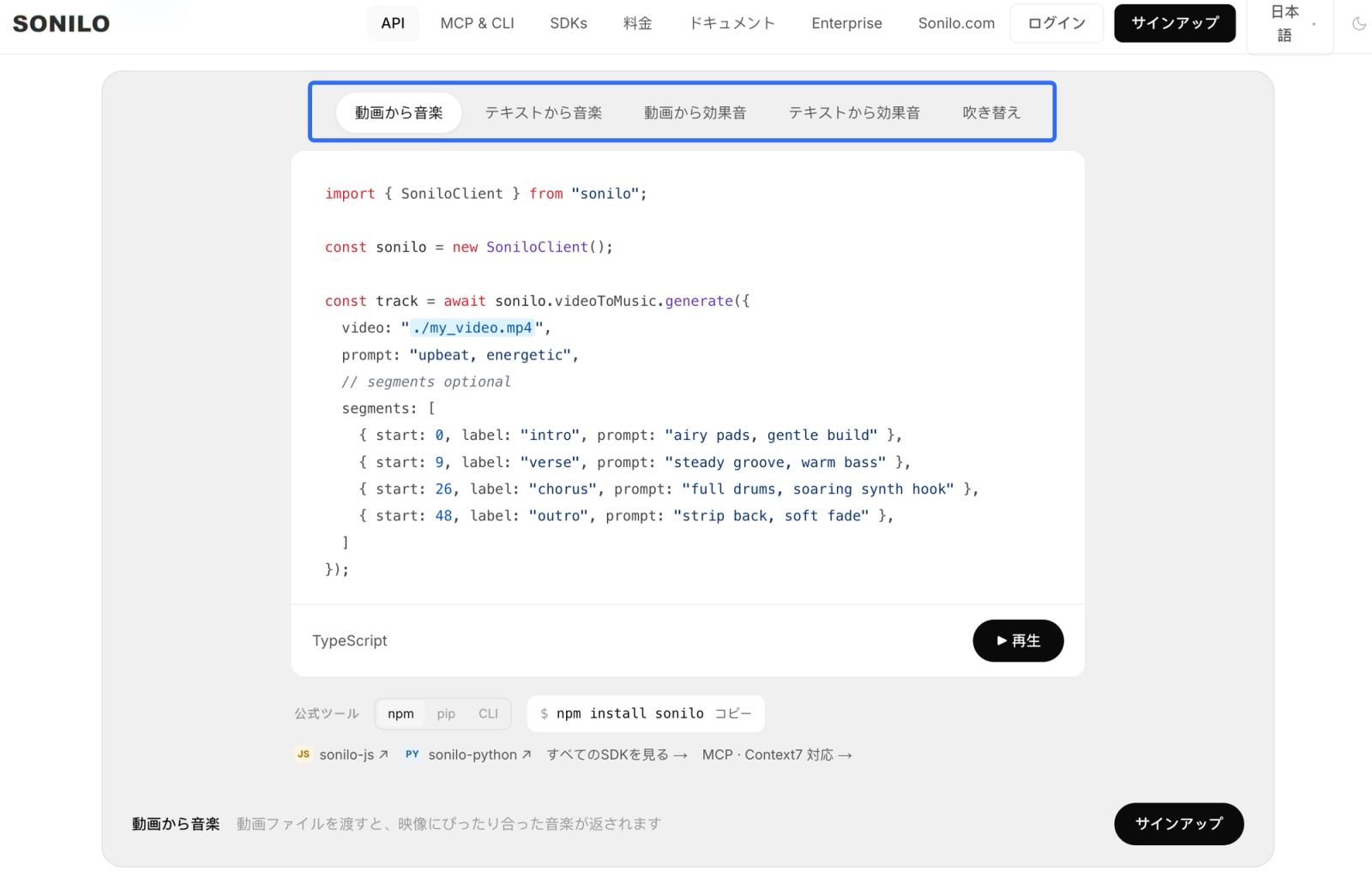Open the 料金 pricing page
This screenshot has width=1372, height=883.
[638, 23]
